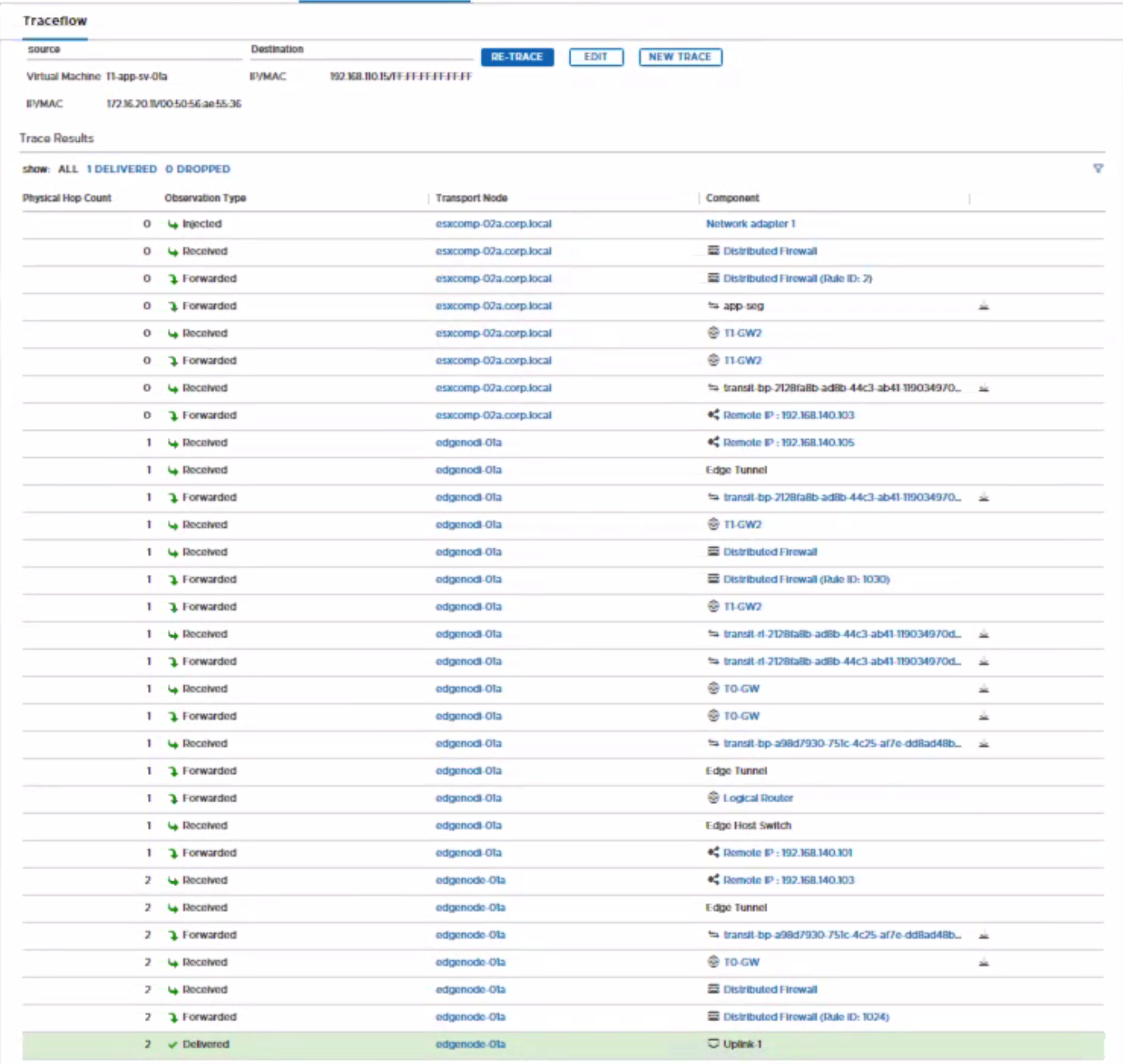Click the Distributed Firewall Rule ID 1030 icon
The width and height of the screenshot is (1123, 1064).
[713, 580]
